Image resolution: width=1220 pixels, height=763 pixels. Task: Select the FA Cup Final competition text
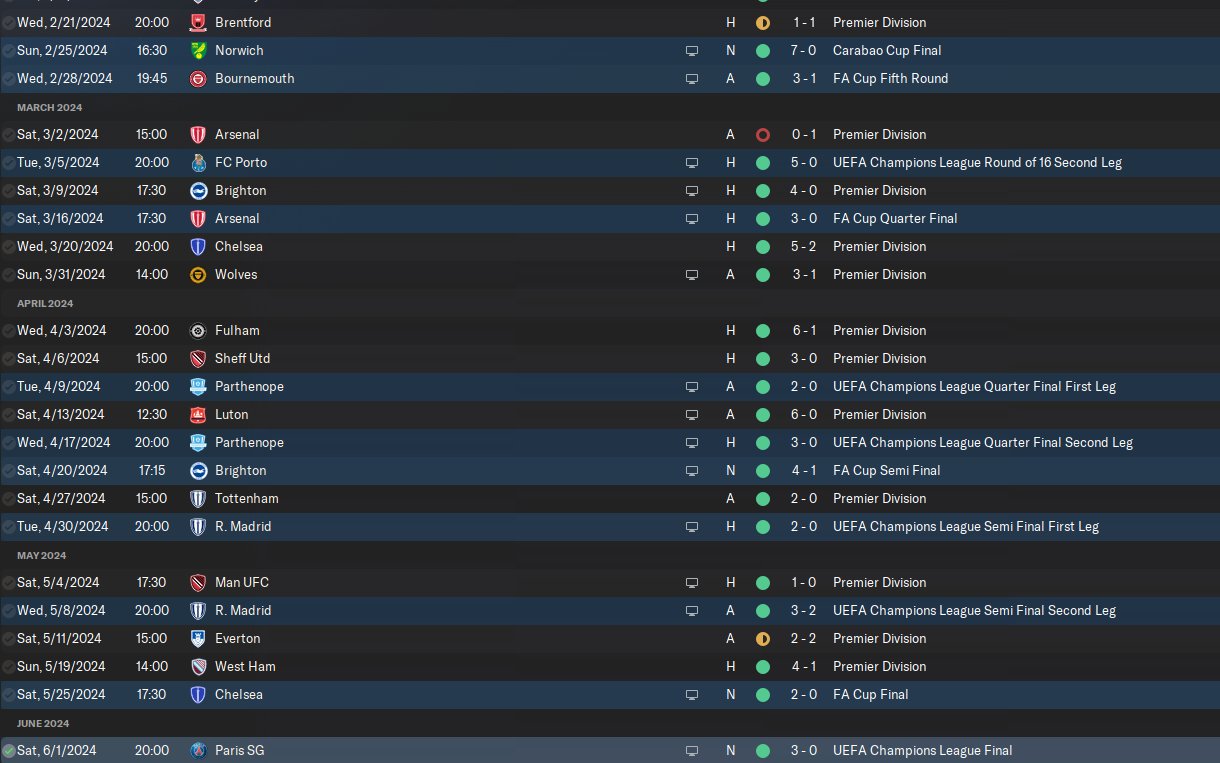pyautogui.click(x=871, y=694)
